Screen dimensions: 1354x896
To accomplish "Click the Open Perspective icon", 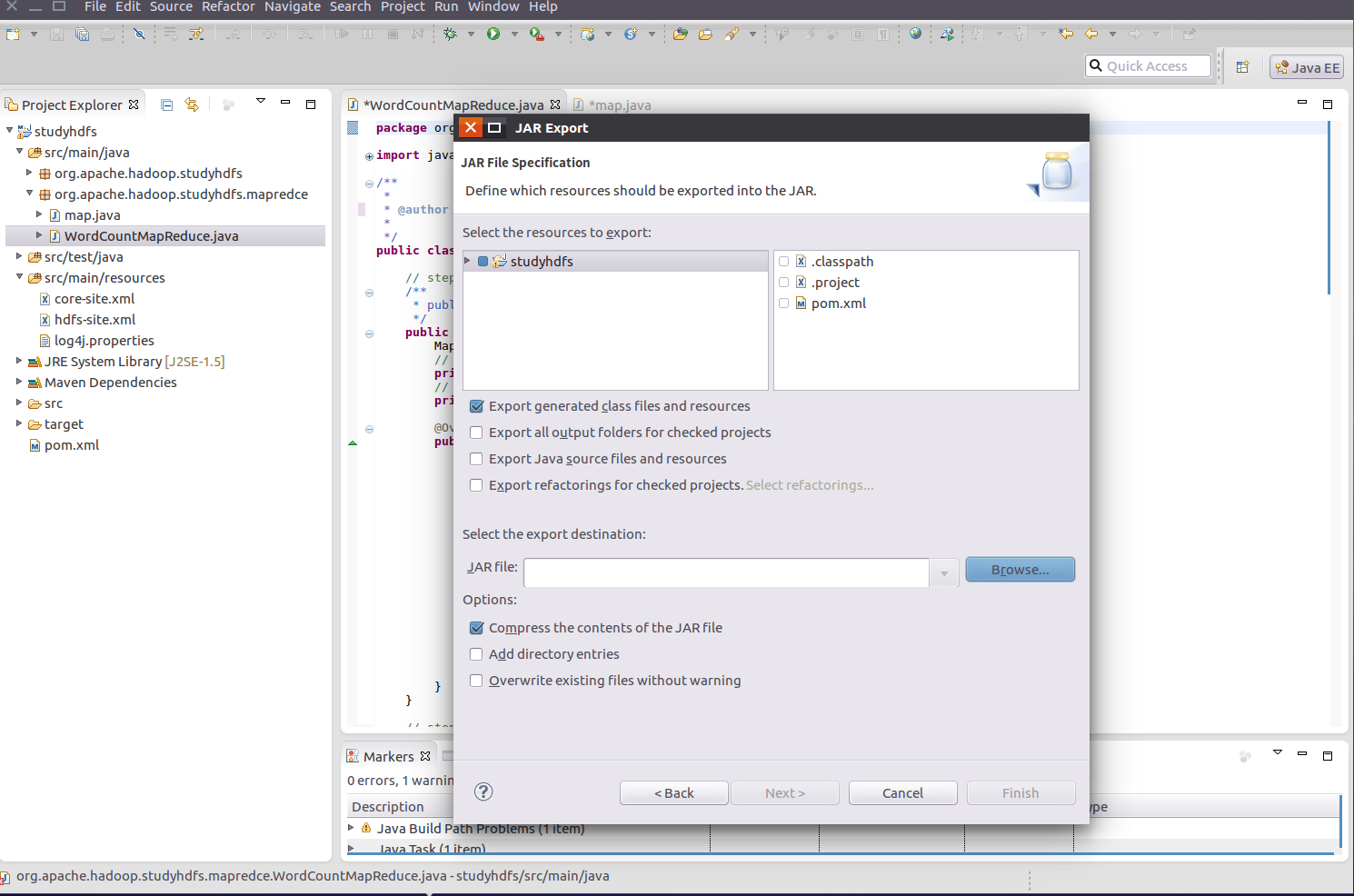I will point(1242,67).
